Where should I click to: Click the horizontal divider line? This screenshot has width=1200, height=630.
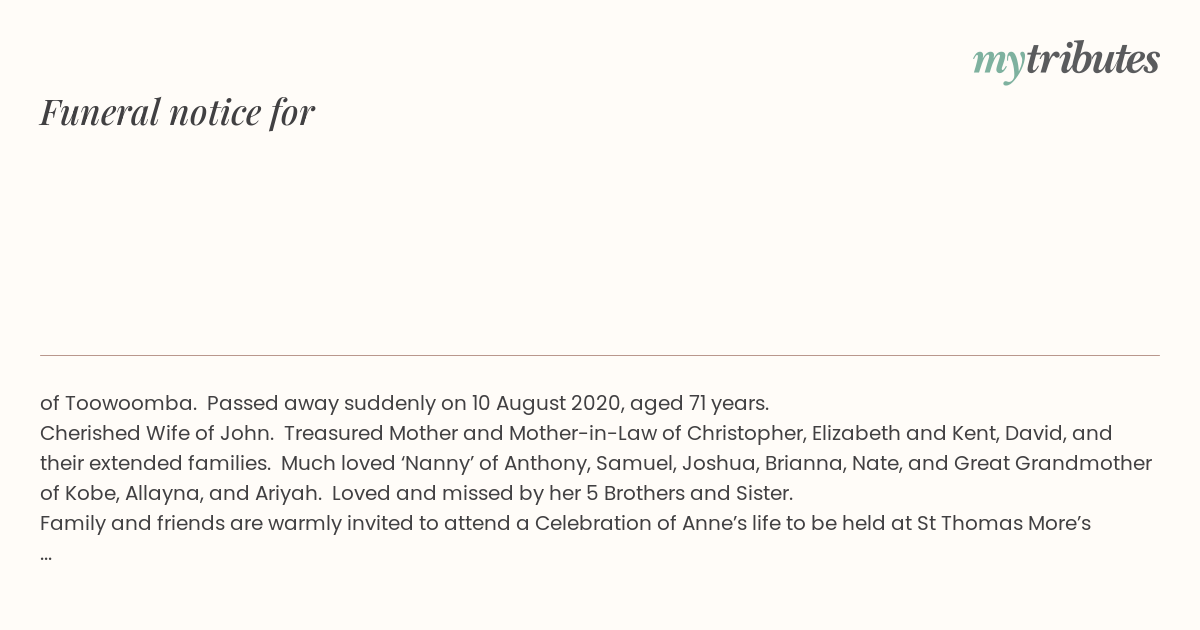[600, 355]
